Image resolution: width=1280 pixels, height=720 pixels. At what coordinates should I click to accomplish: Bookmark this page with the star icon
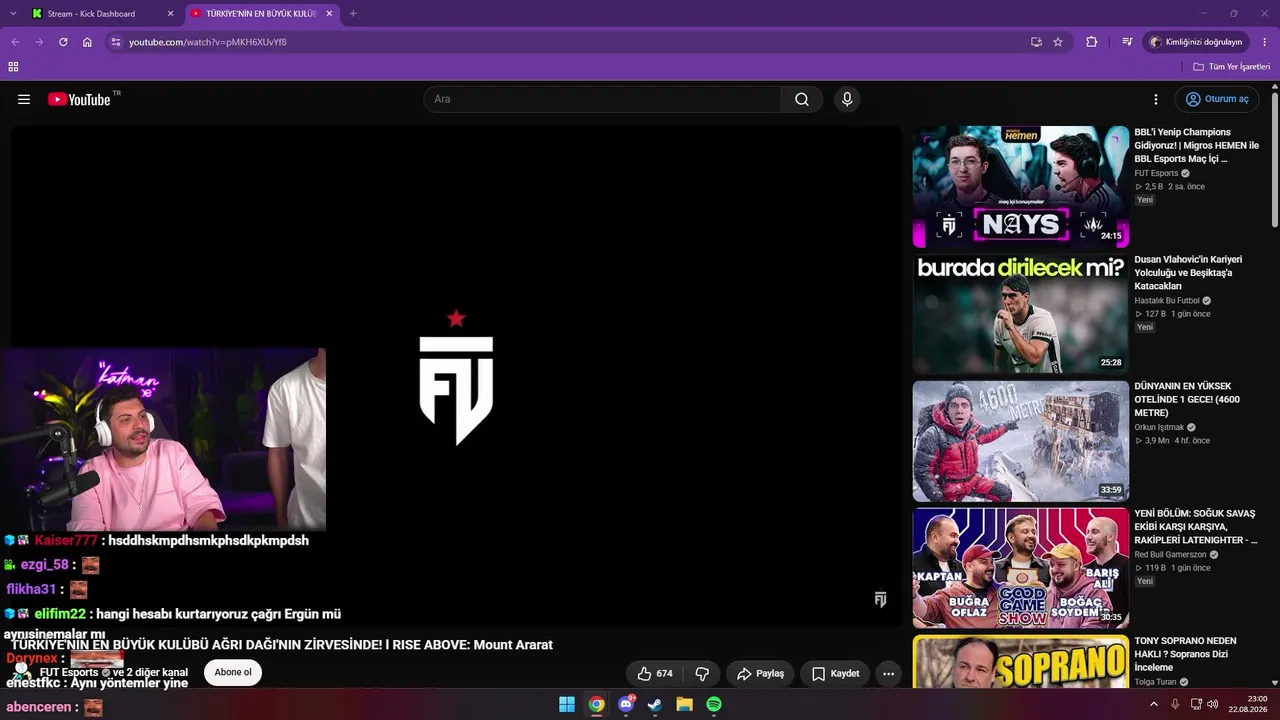click(x=1058, y=42)
